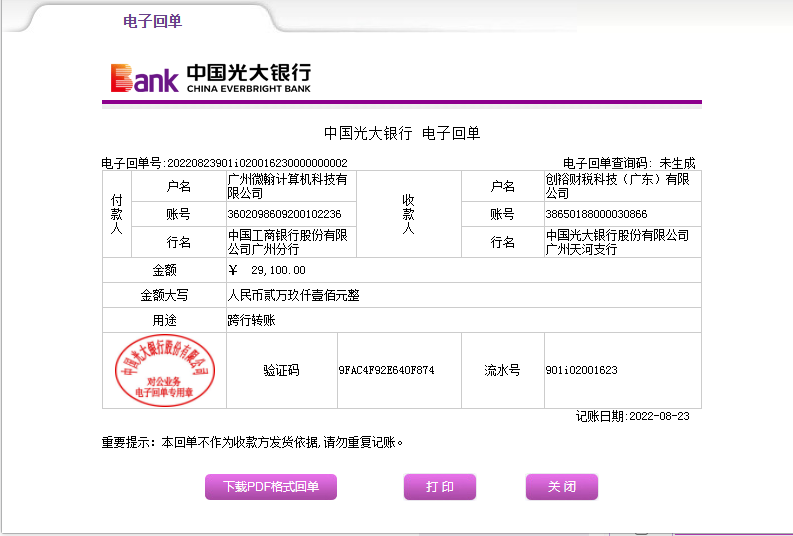This screenshot has height=536, width=793.
Task: Click payee account 38650188000030866
Action: tap(596, 214)
